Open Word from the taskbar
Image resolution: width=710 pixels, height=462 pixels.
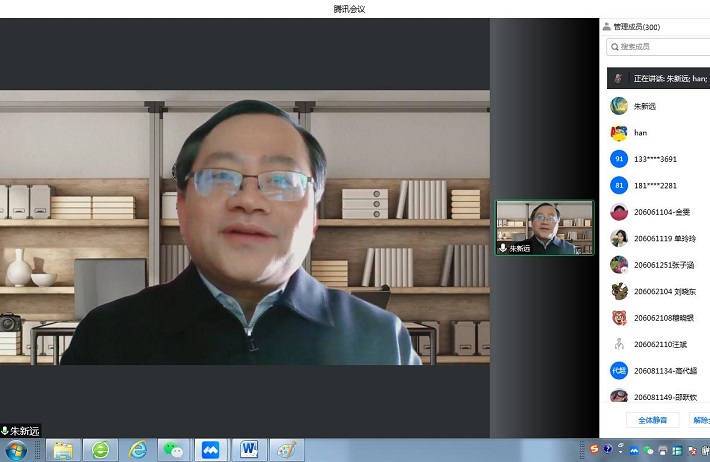(x=248, y=450)
